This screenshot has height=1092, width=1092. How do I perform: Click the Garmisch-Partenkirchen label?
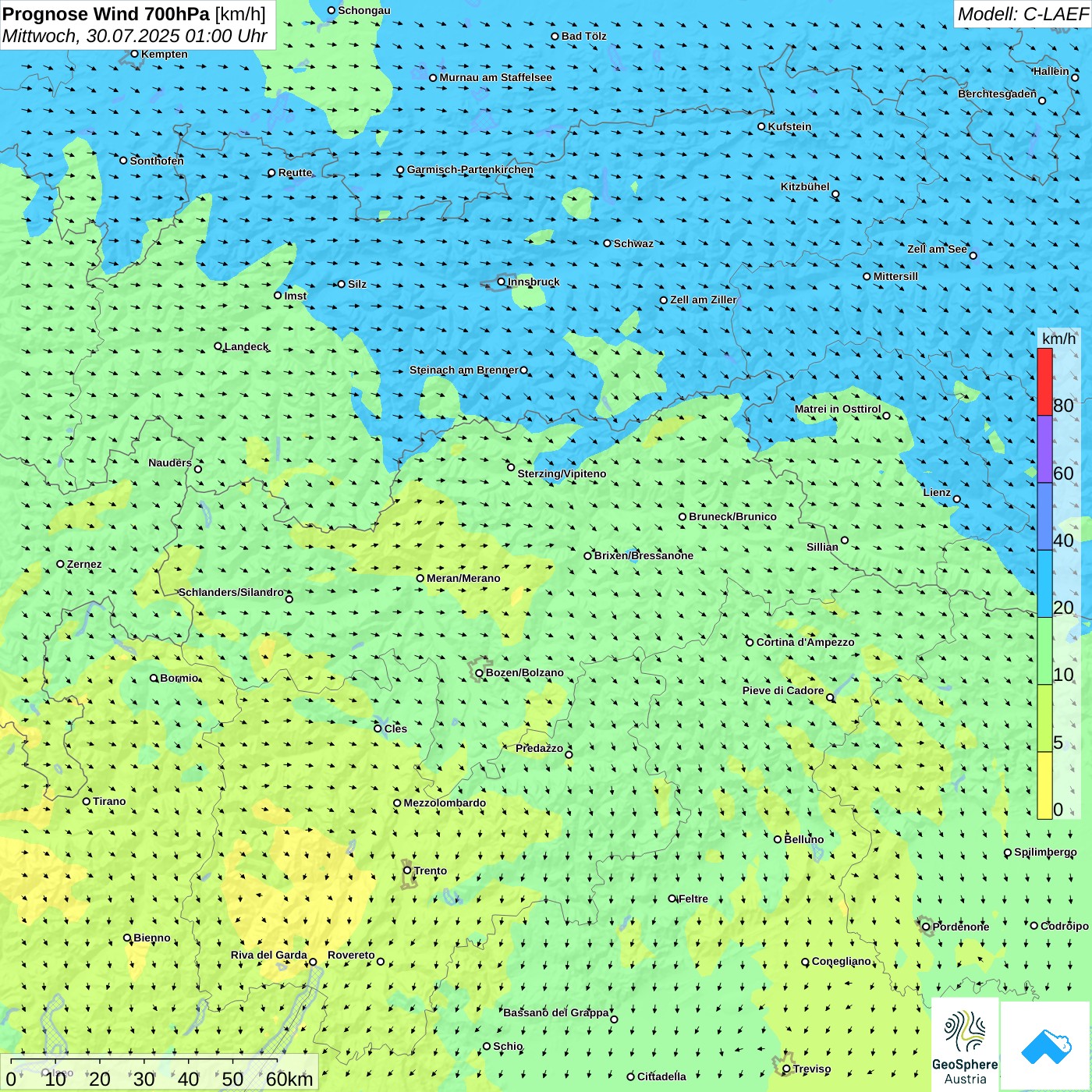[x=470, y=169]
